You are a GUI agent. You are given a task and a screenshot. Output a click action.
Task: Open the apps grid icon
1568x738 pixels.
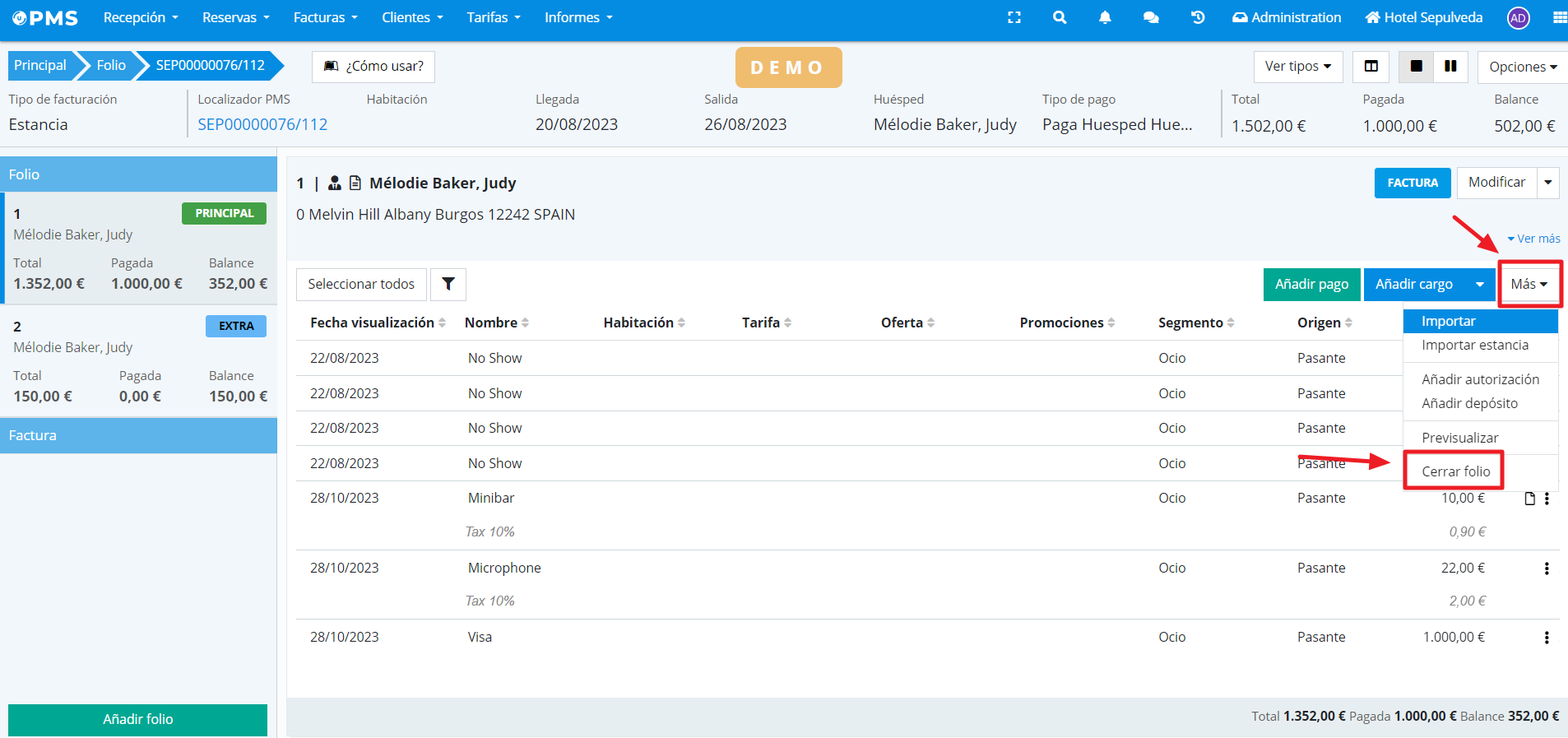click(1559, 17)
